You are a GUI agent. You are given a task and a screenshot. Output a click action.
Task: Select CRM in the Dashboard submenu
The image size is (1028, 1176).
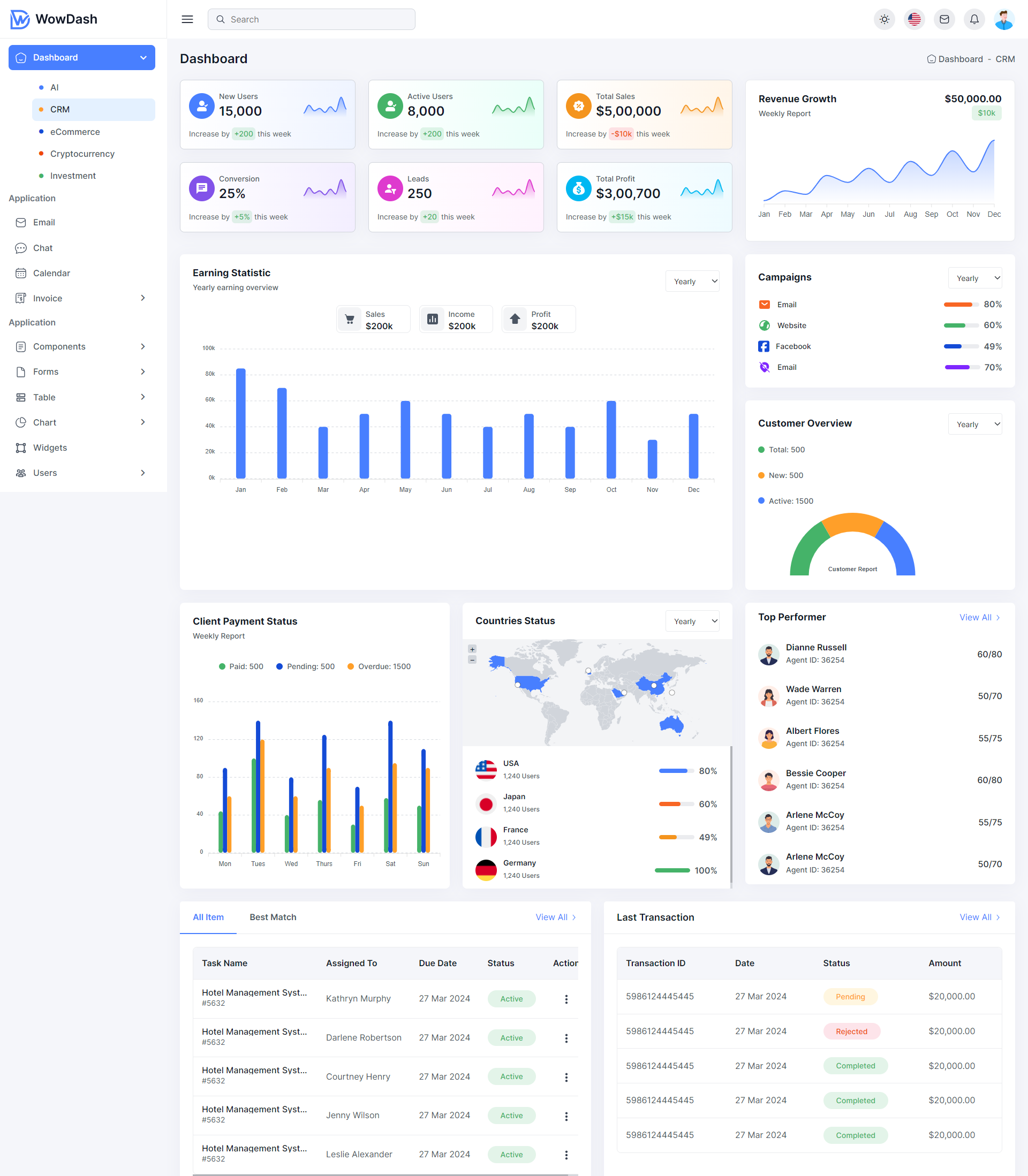[x=59, y=109]
